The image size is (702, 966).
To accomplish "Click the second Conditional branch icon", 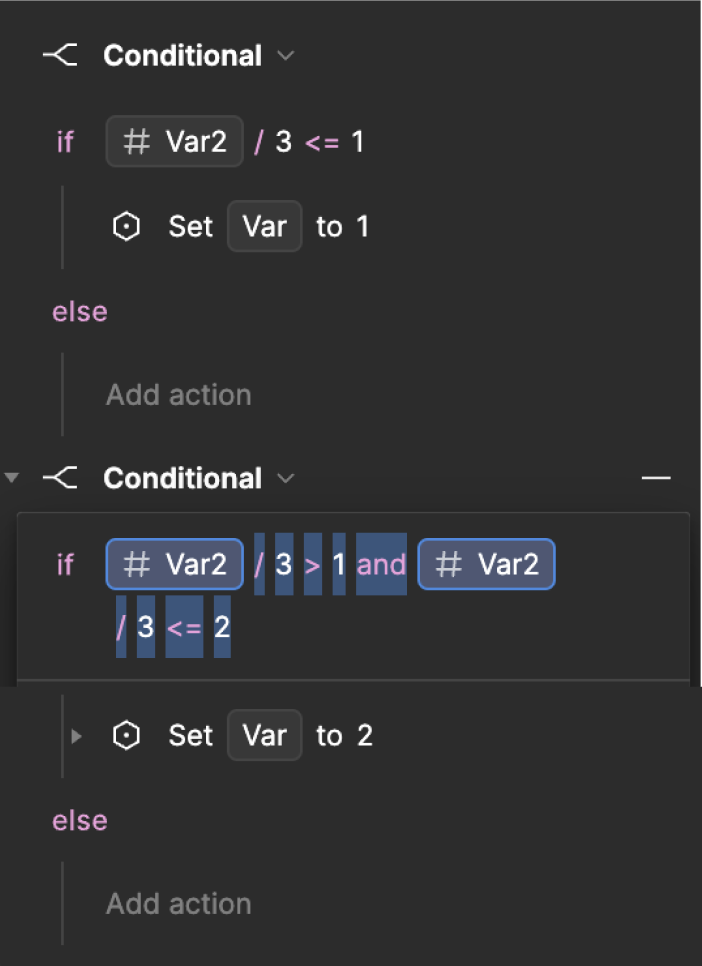I will click(60, 478).
